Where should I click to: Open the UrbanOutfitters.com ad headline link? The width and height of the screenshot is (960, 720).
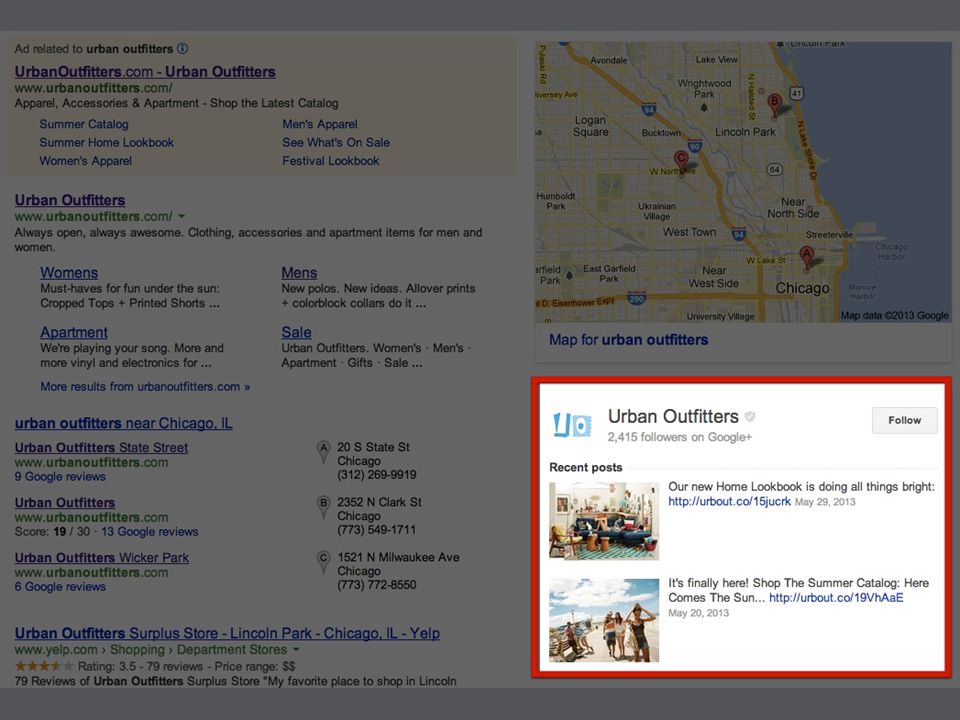145,72
